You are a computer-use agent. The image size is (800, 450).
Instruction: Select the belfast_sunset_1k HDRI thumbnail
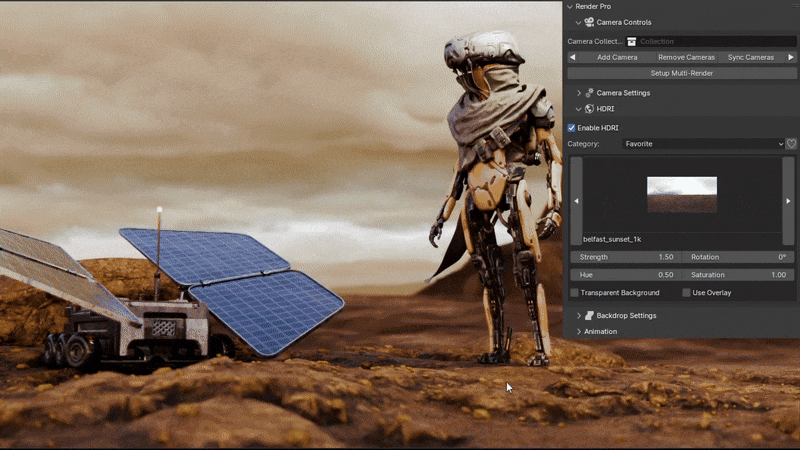tap(682, 194)
